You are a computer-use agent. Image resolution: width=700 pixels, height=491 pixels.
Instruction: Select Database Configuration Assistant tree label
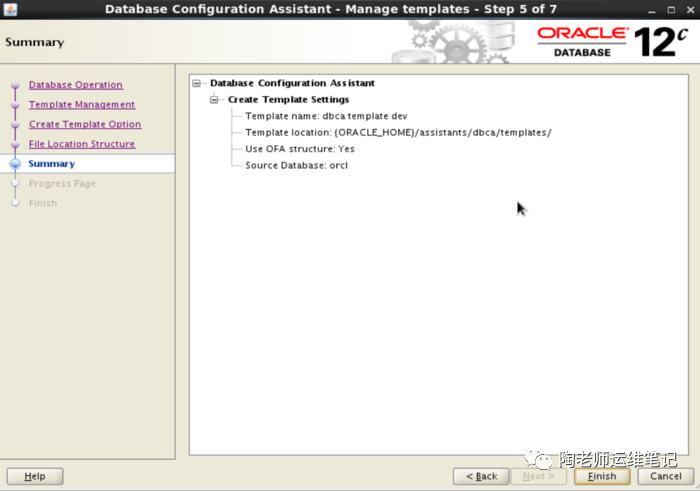pos(292,83)
